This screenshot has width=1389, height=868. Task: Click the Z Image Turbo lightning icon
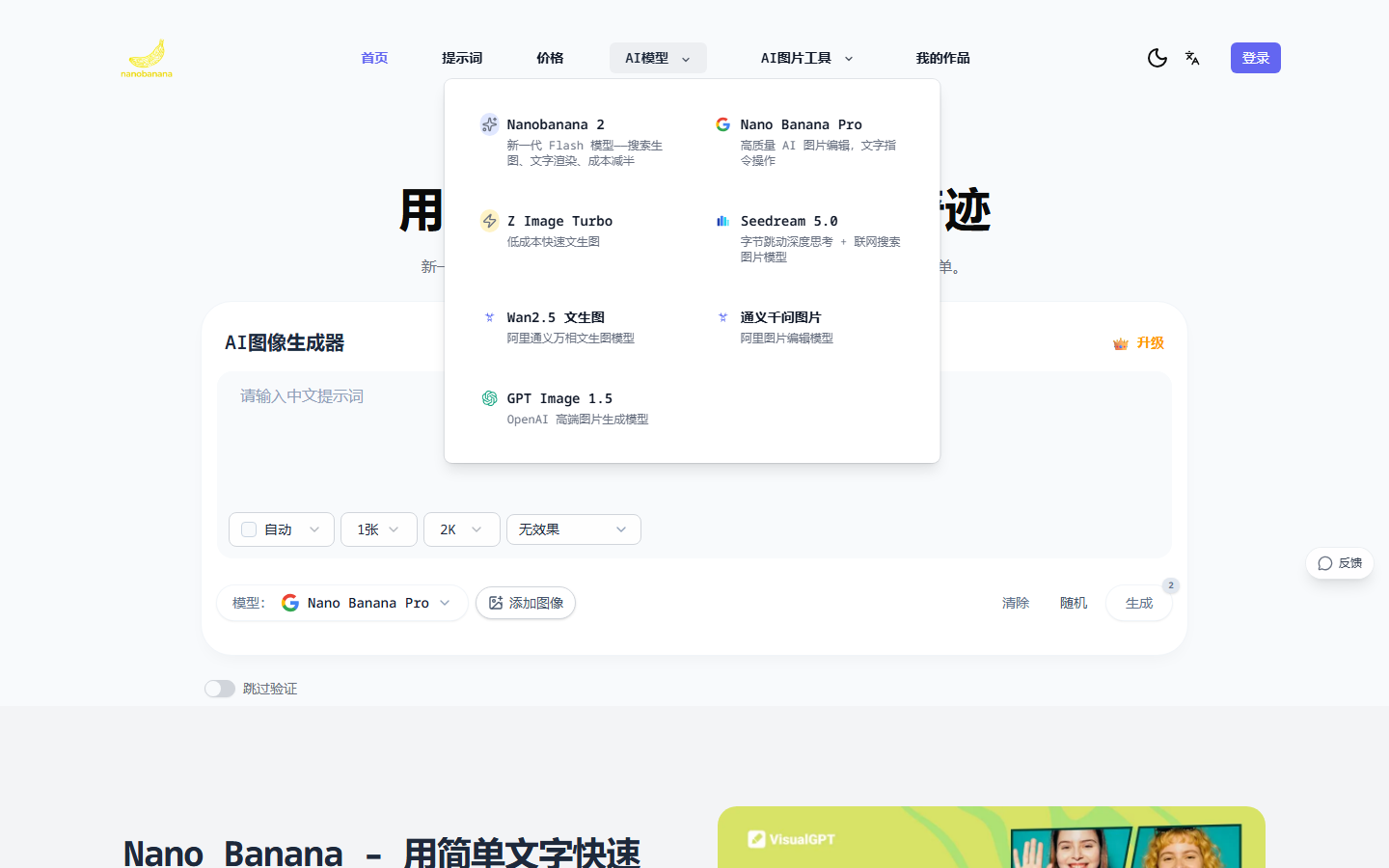[489, 221]
